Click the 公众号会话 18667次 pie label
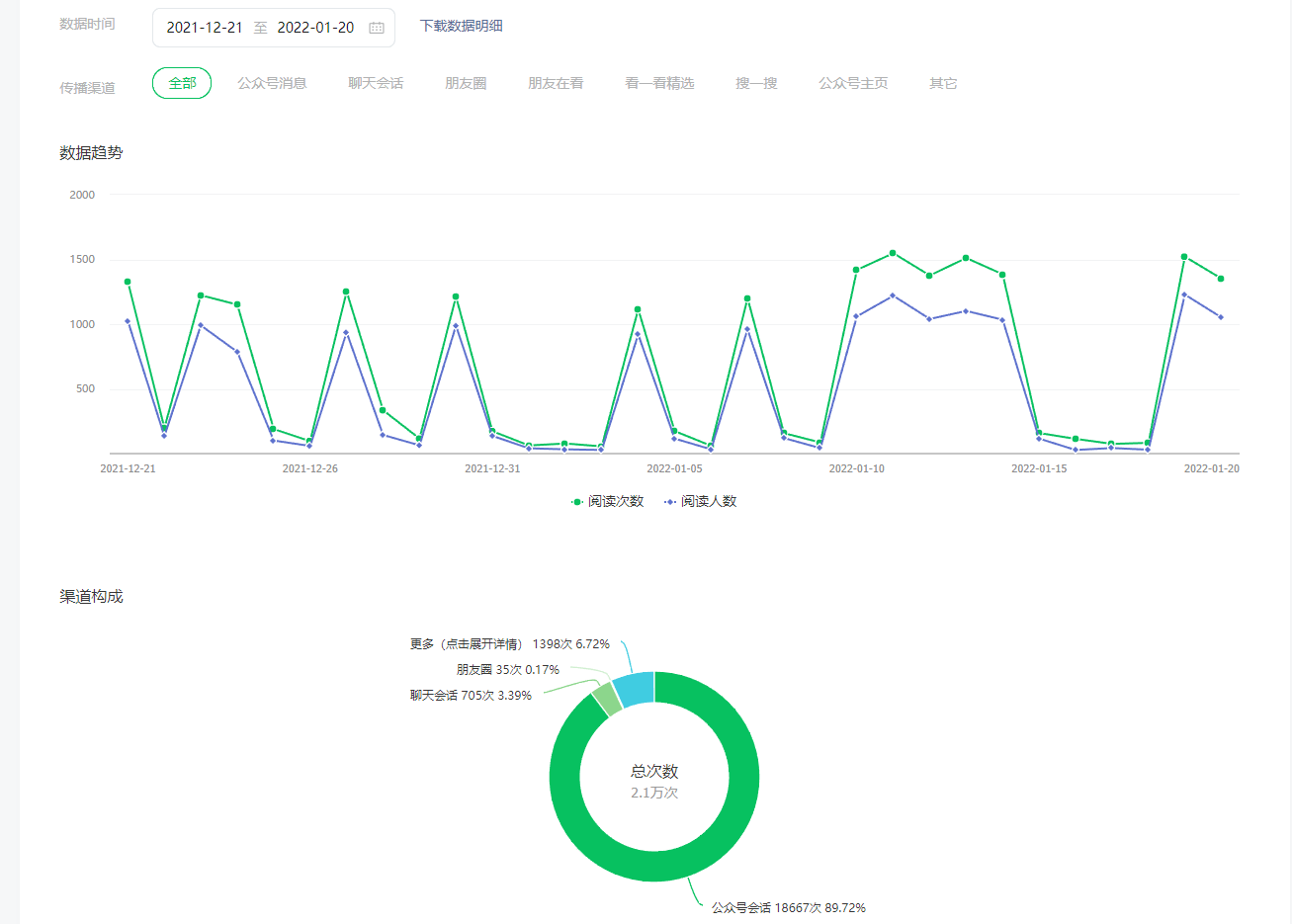 tap(788, 907)
